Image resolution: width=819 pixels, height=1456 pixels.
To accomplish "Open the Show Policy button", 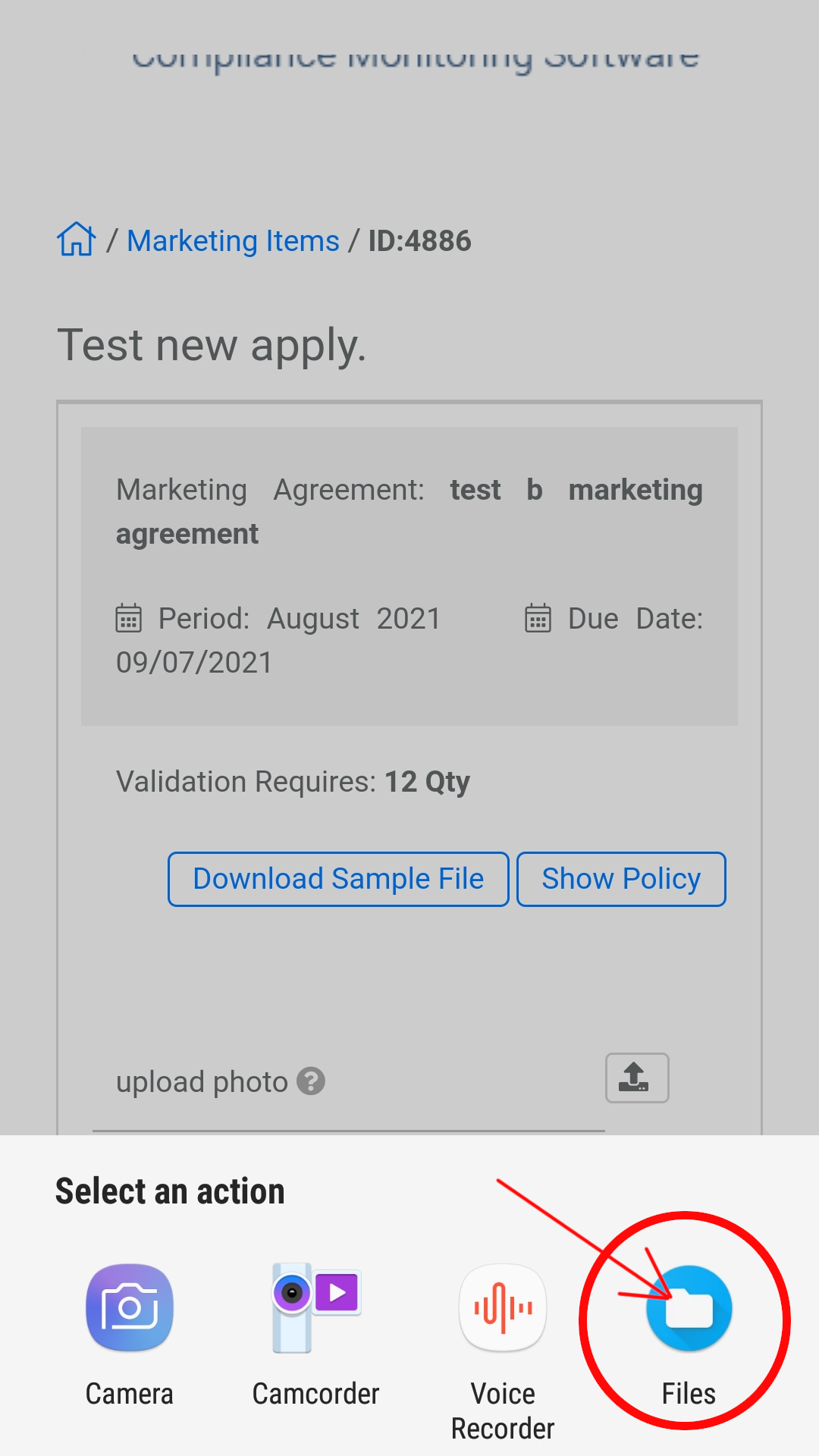I will [620, 879].
